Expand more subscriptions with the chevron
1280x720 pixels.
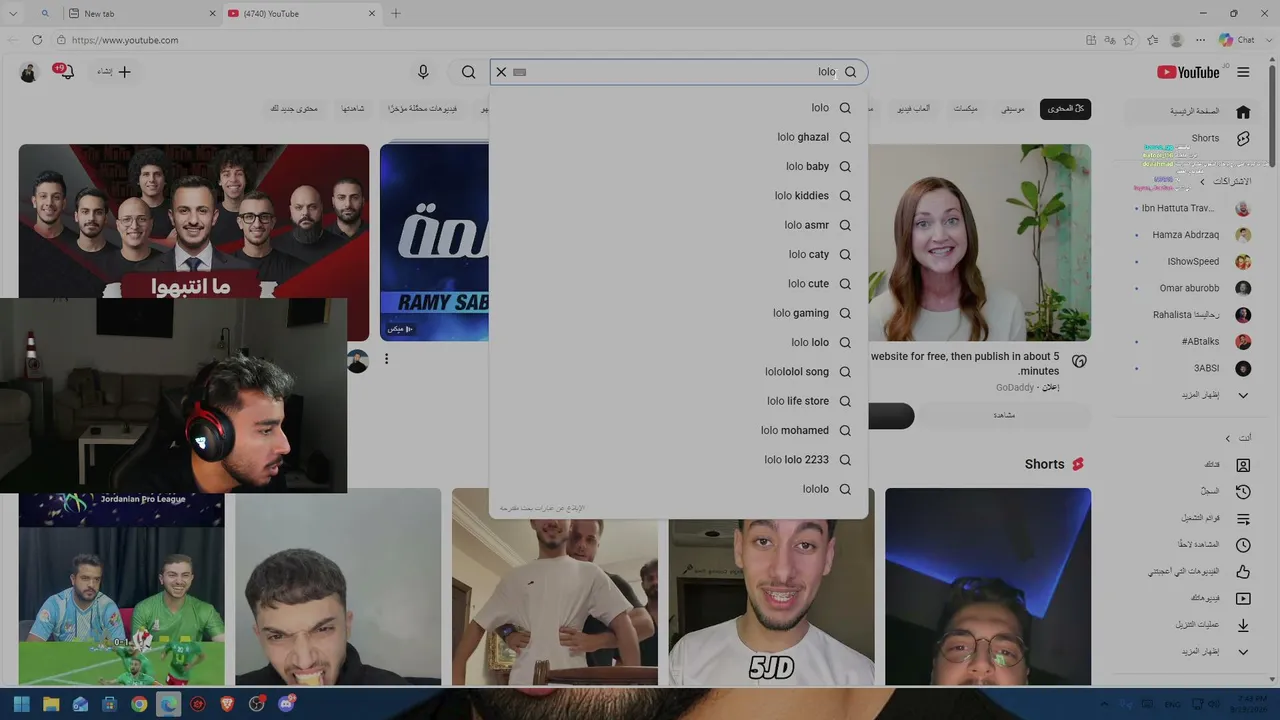(1243, 395)
